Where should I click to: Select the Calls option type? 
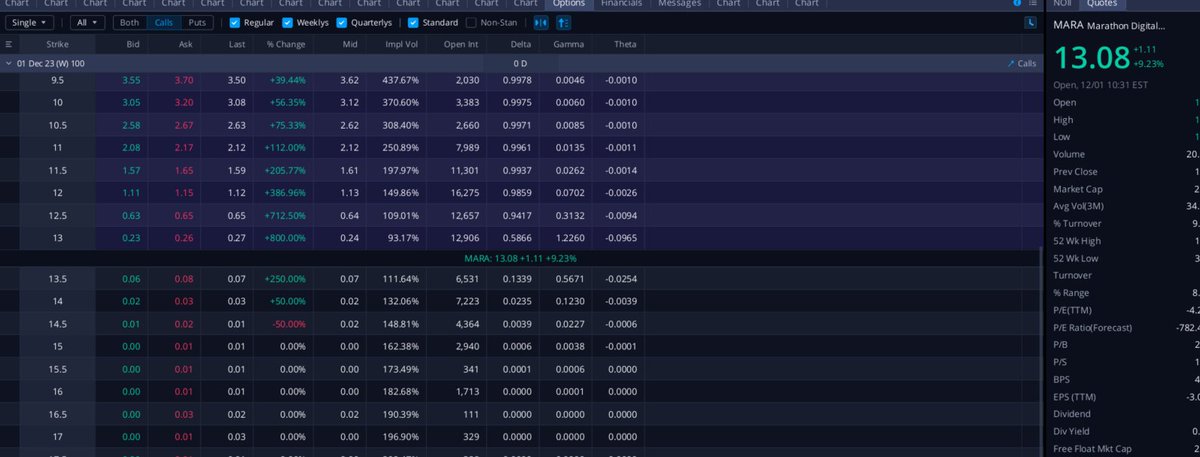[x=164, y=22]
